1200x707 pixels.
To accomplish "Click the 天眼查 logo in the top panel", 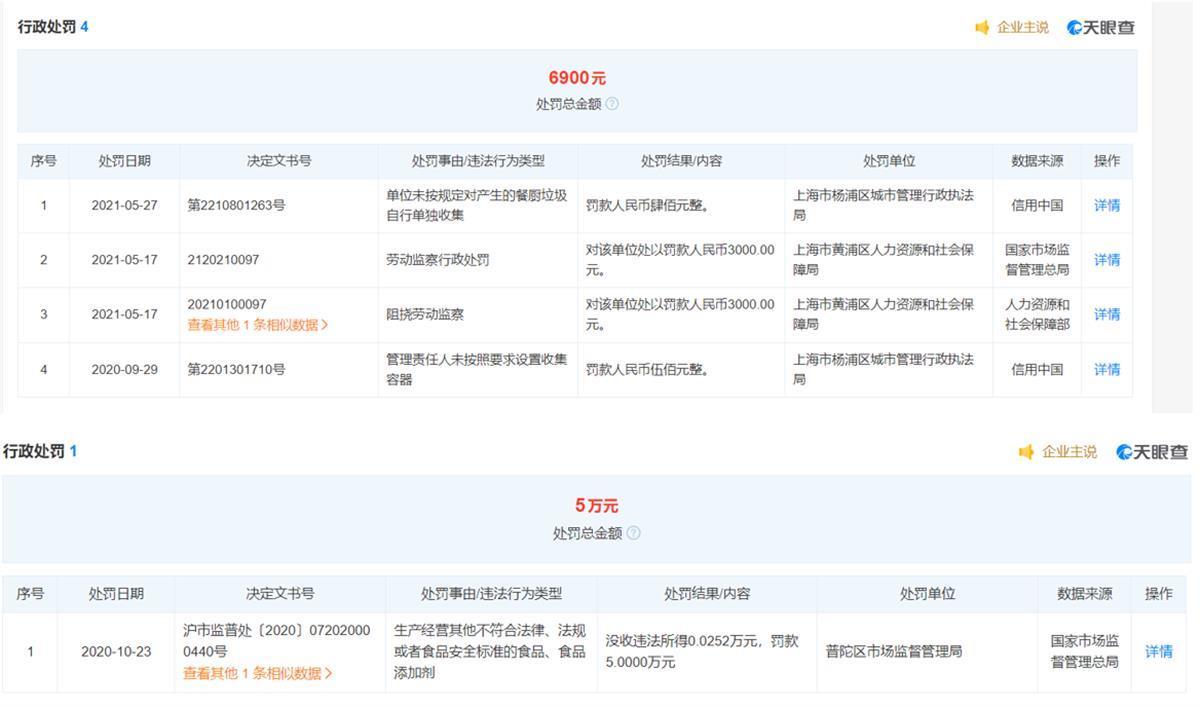I will pos(1101,28).
